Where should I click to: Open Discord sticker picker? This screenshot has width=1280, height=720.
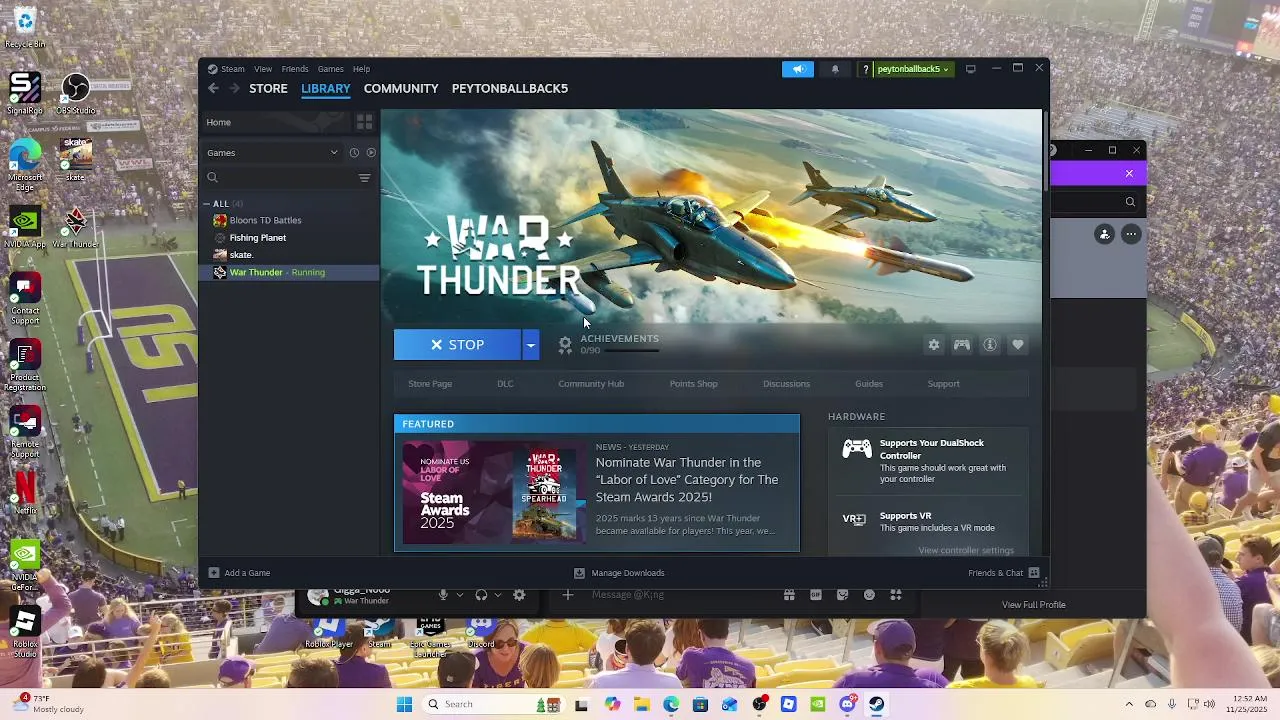coord(842,595)
